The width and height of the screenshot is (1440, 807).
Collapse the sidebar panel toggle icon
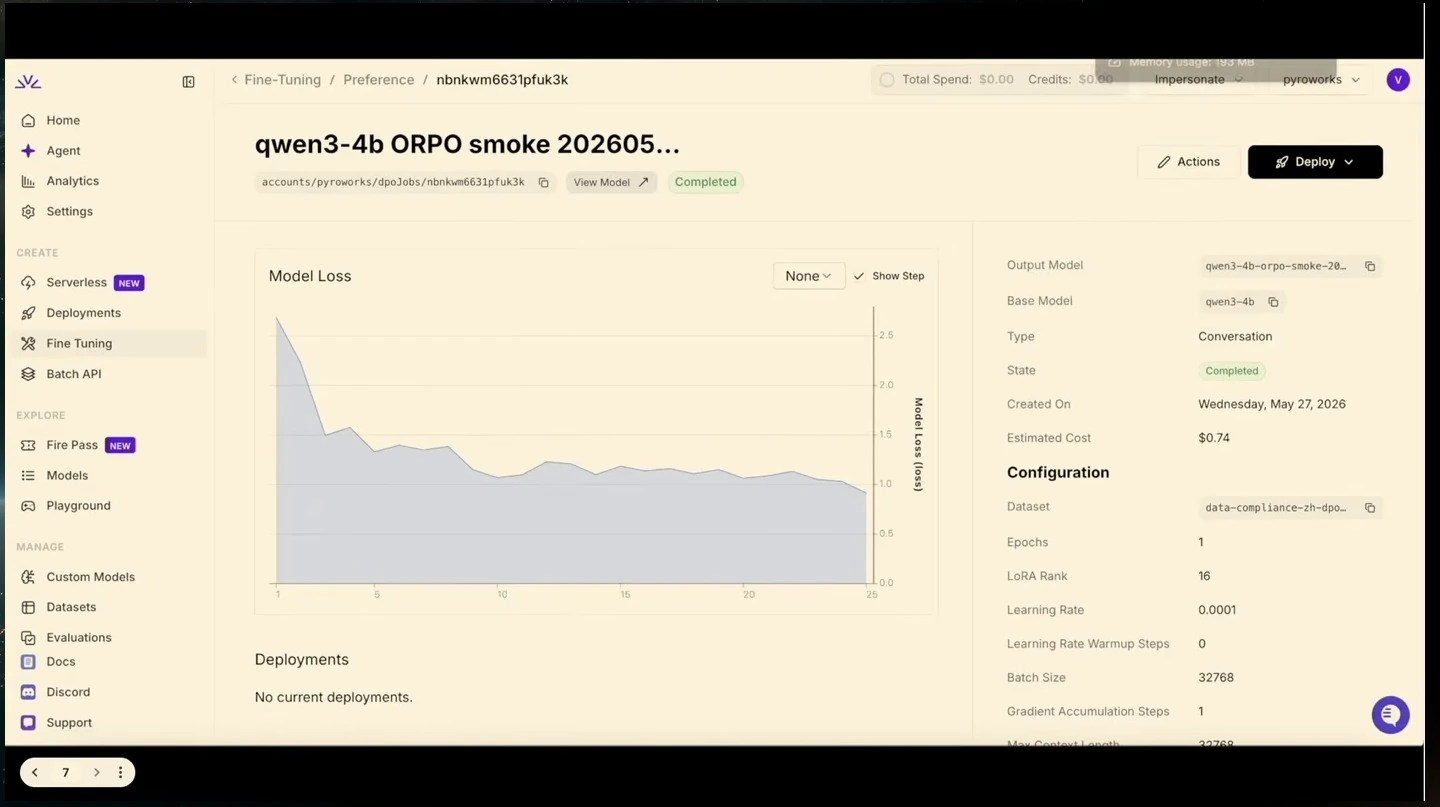tap(188, 82)
